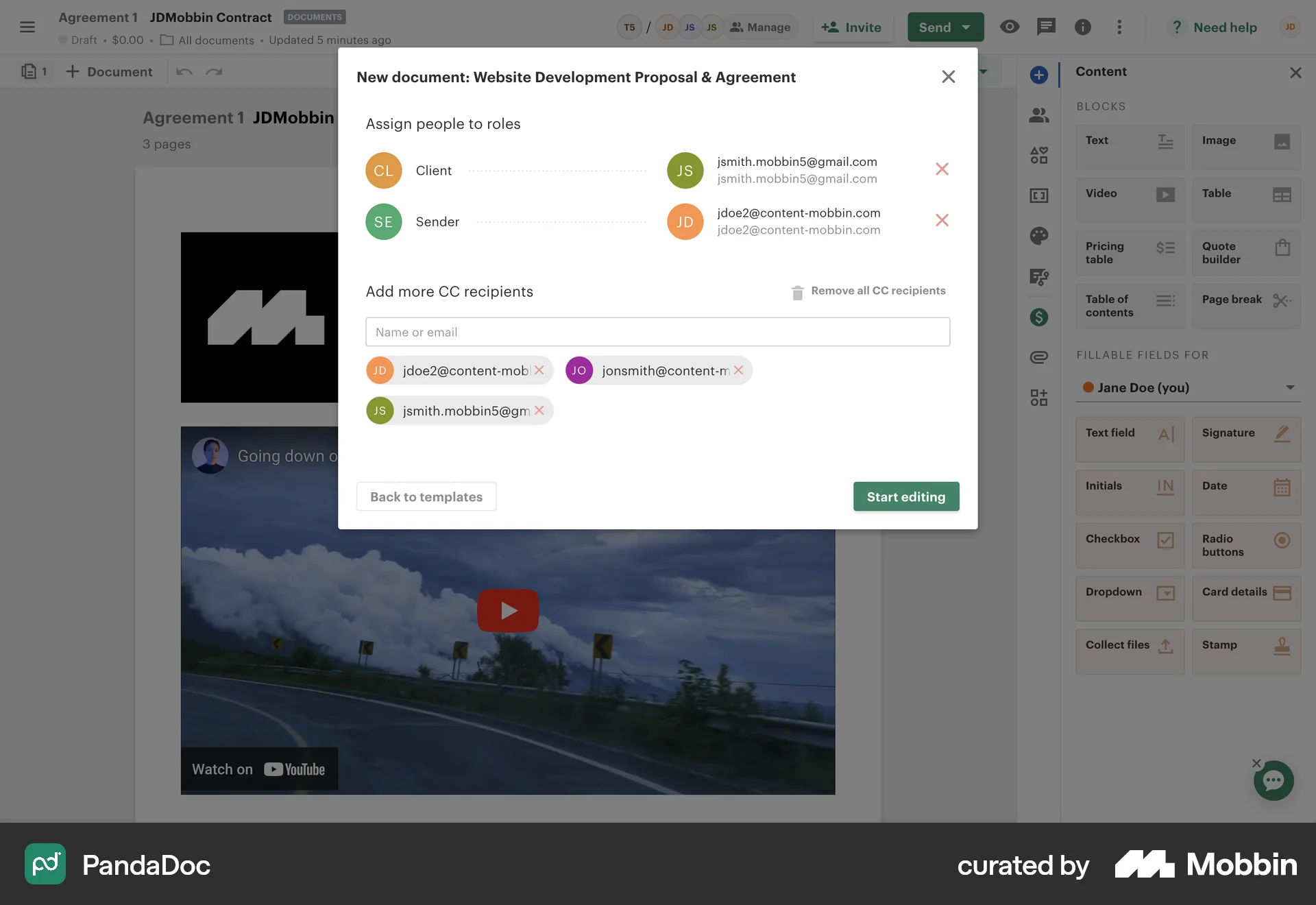1316x905 pixels.
Task: Open the document preview eye icon
Action: coord(1009,27)
